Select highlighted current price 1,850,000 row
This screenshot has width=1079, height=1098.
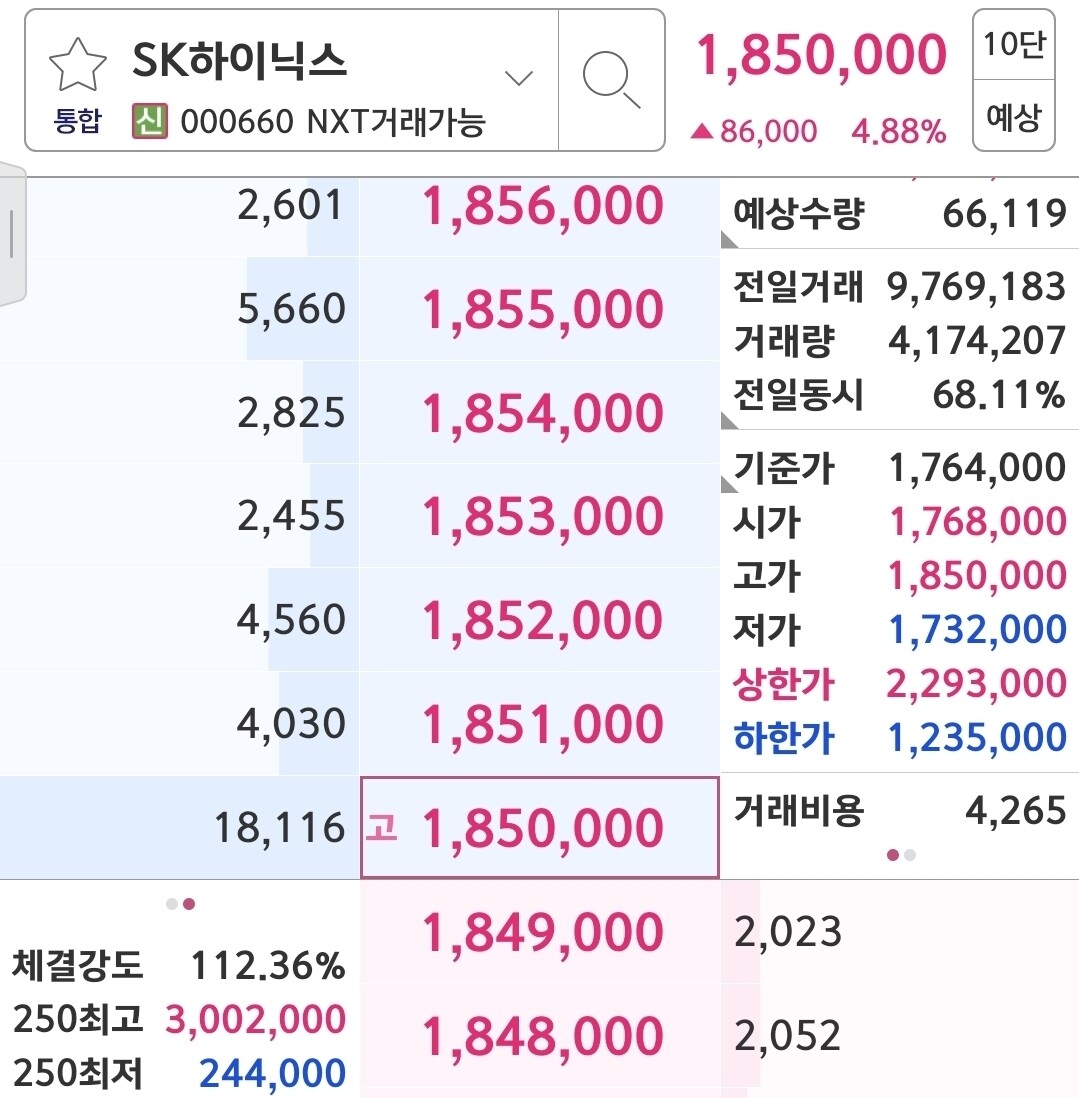(540, 828)
